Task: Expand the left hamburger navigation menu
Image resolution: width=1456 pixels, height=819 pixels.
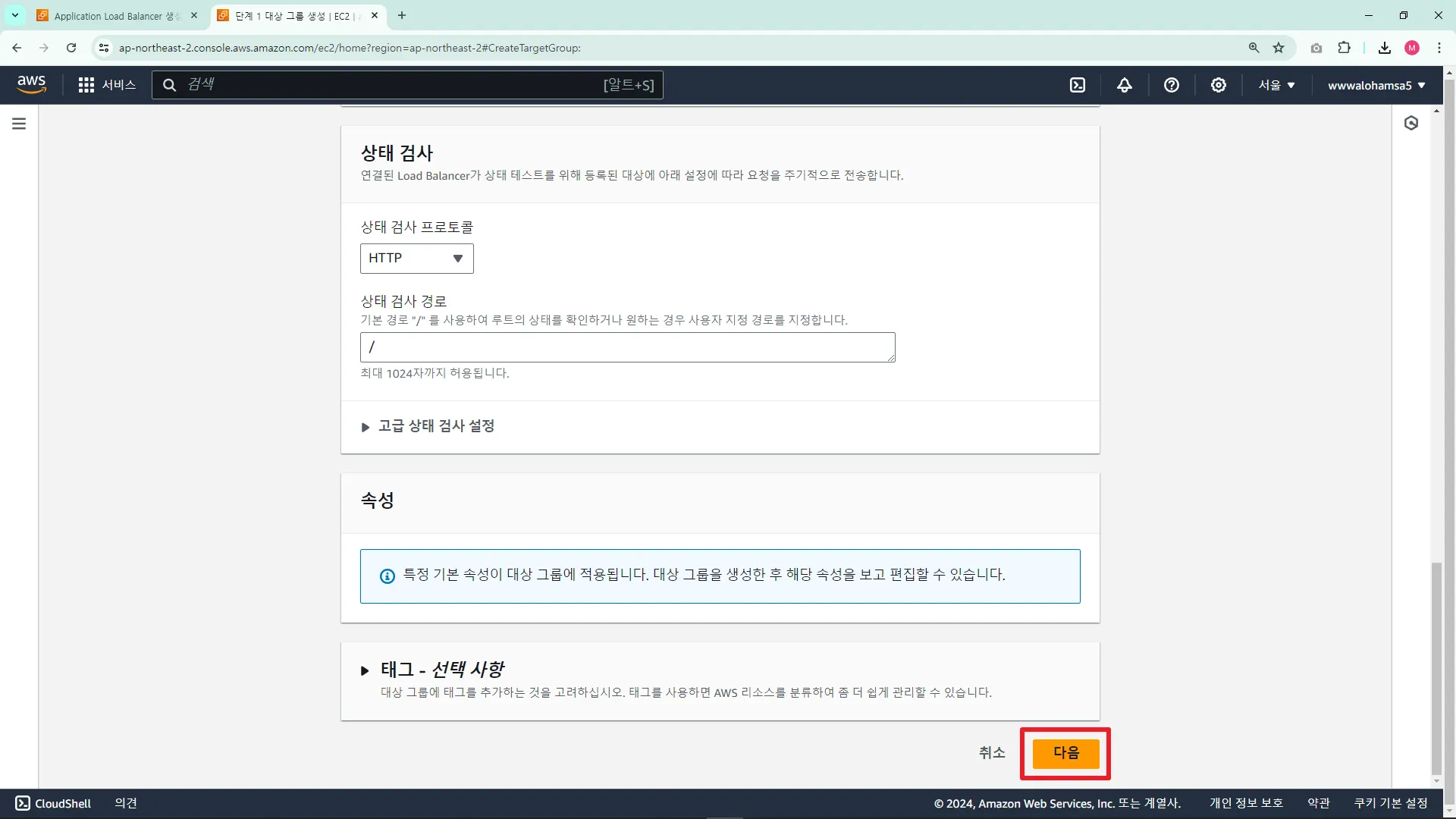Action: click(19, 124)
